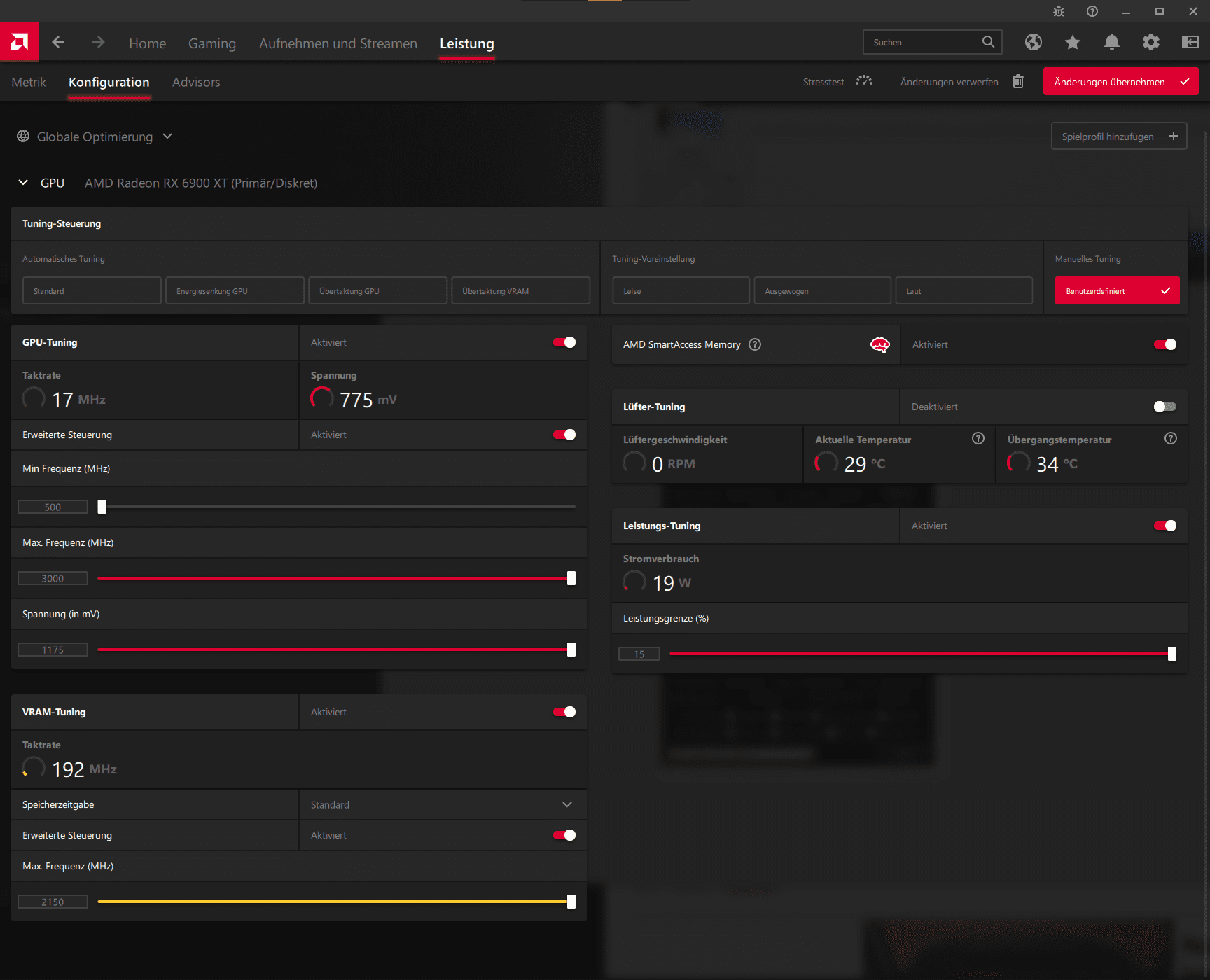Open the web browser globe icon
The width and height of the screenshot is (1210, 980).
click(1033, 42)
